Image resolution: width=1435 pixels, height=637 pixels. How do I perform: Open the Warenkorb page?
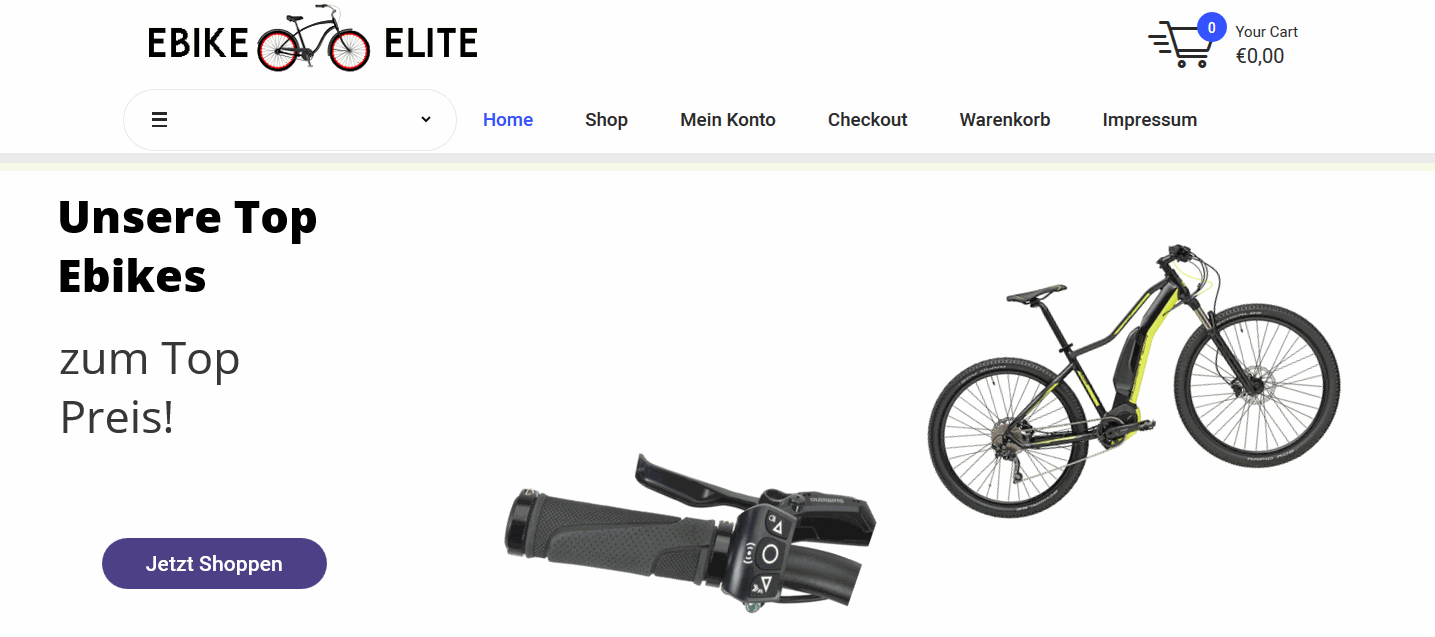(x=1005, y=120)
